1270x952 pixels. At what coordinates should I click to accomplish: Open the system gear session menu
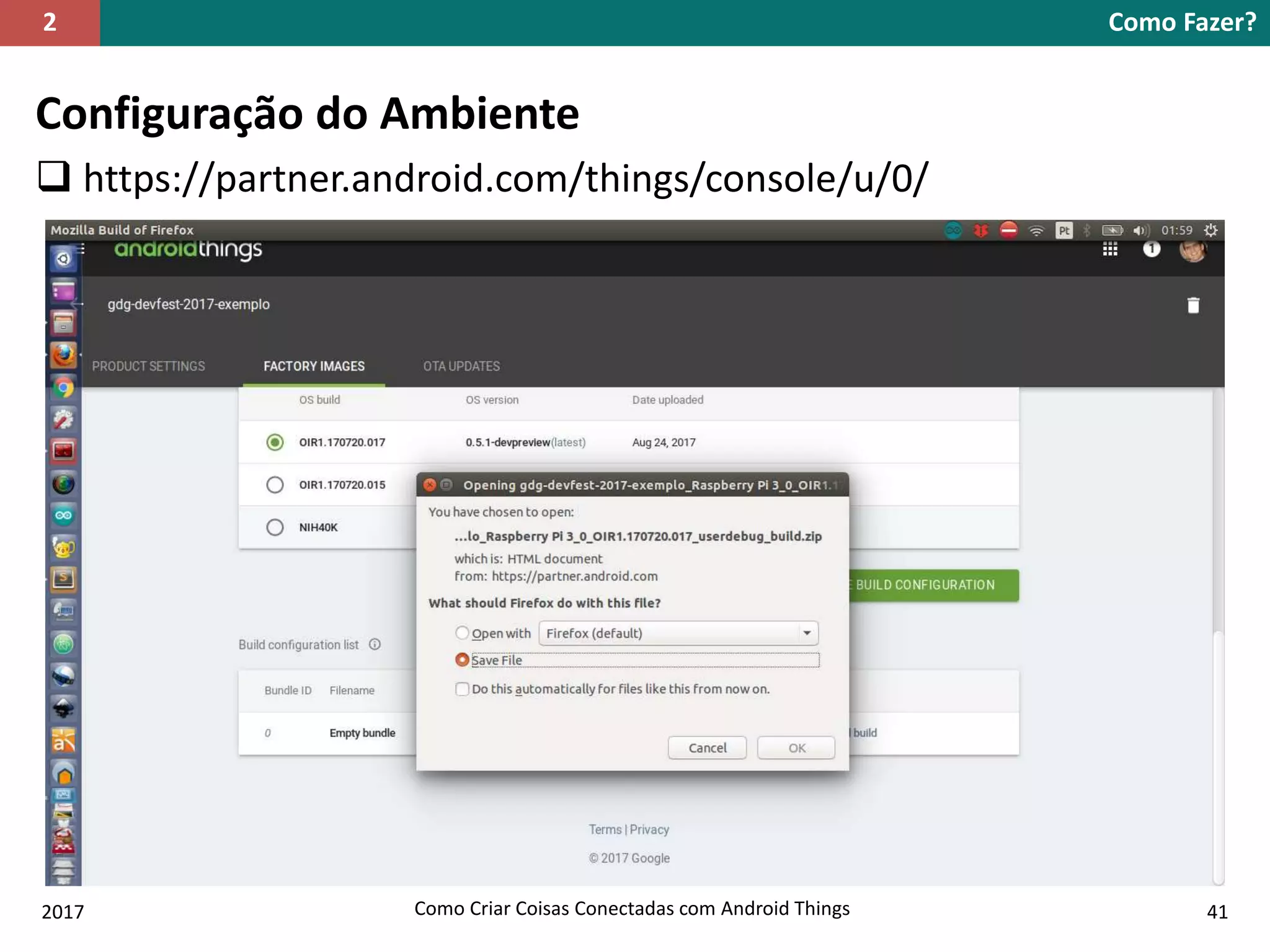[x=1210, y=231]
